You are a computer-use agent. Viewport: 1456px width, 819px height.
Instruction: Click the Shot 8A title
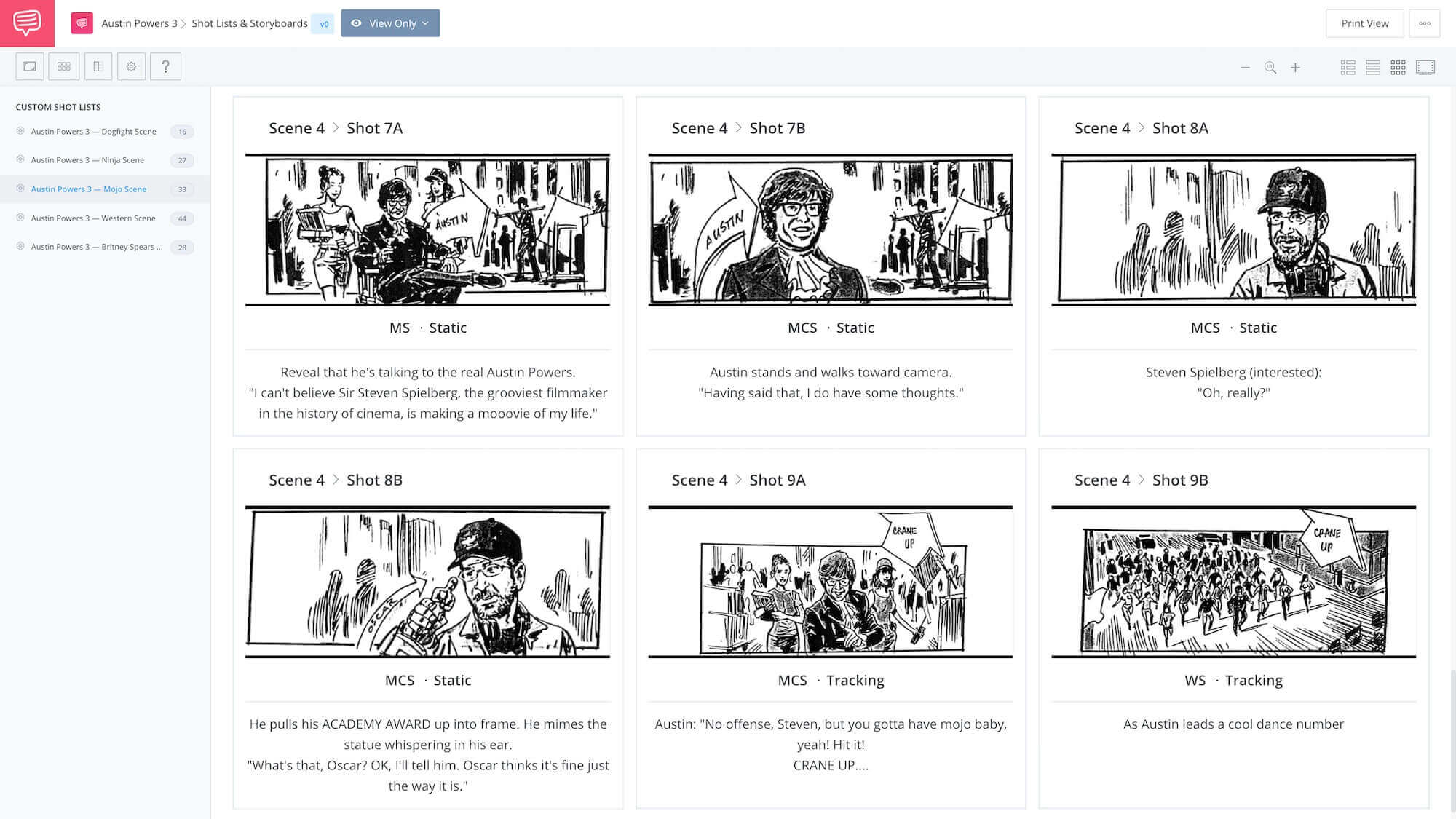1180,128
